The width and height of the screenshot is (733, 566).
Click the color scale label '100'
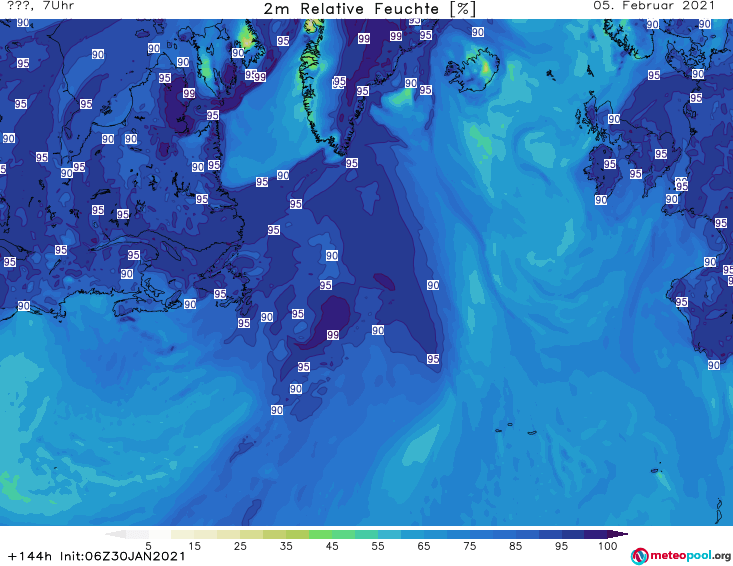tap(608, 546)
